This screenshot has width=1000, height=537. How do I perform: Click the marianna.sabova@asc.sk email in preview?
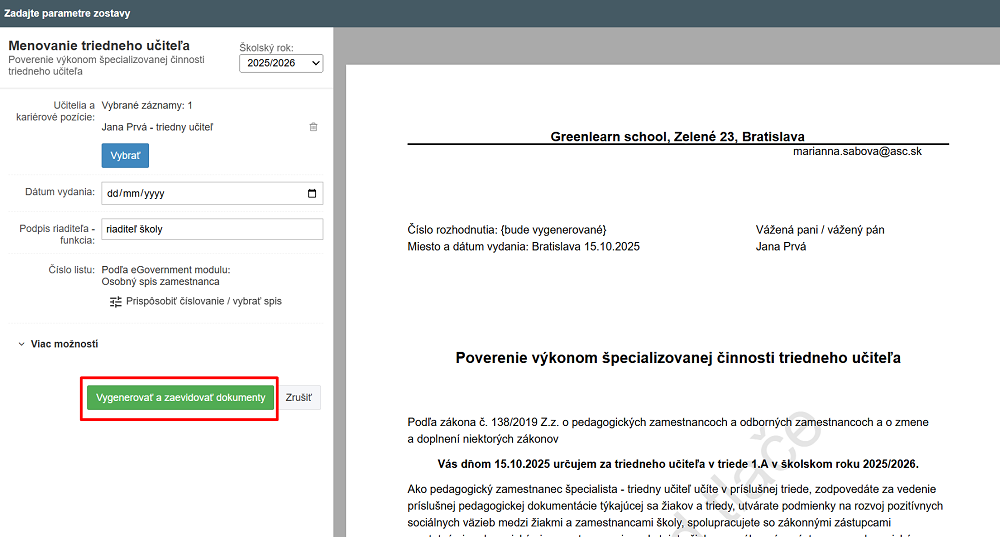tap(857, 151)
